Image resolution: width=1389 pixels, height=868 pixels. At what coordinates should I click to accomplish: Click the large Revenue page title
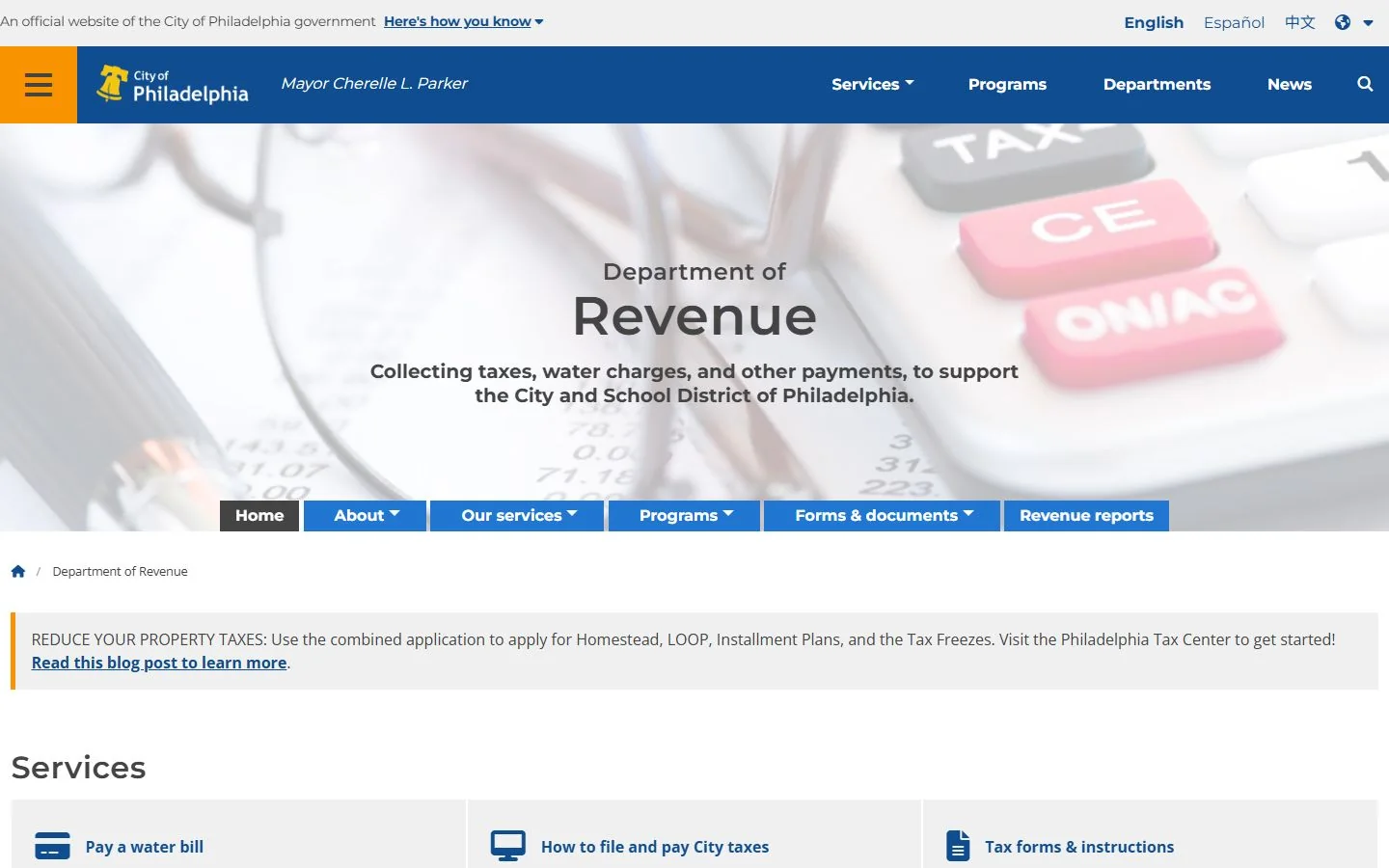[x=694, y=316]
